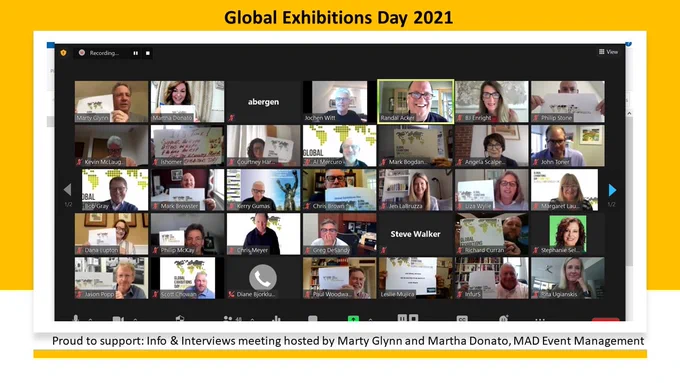Go to next gallery page arrow
Viewport: 680px width, 383px height.
click(612, 190)
